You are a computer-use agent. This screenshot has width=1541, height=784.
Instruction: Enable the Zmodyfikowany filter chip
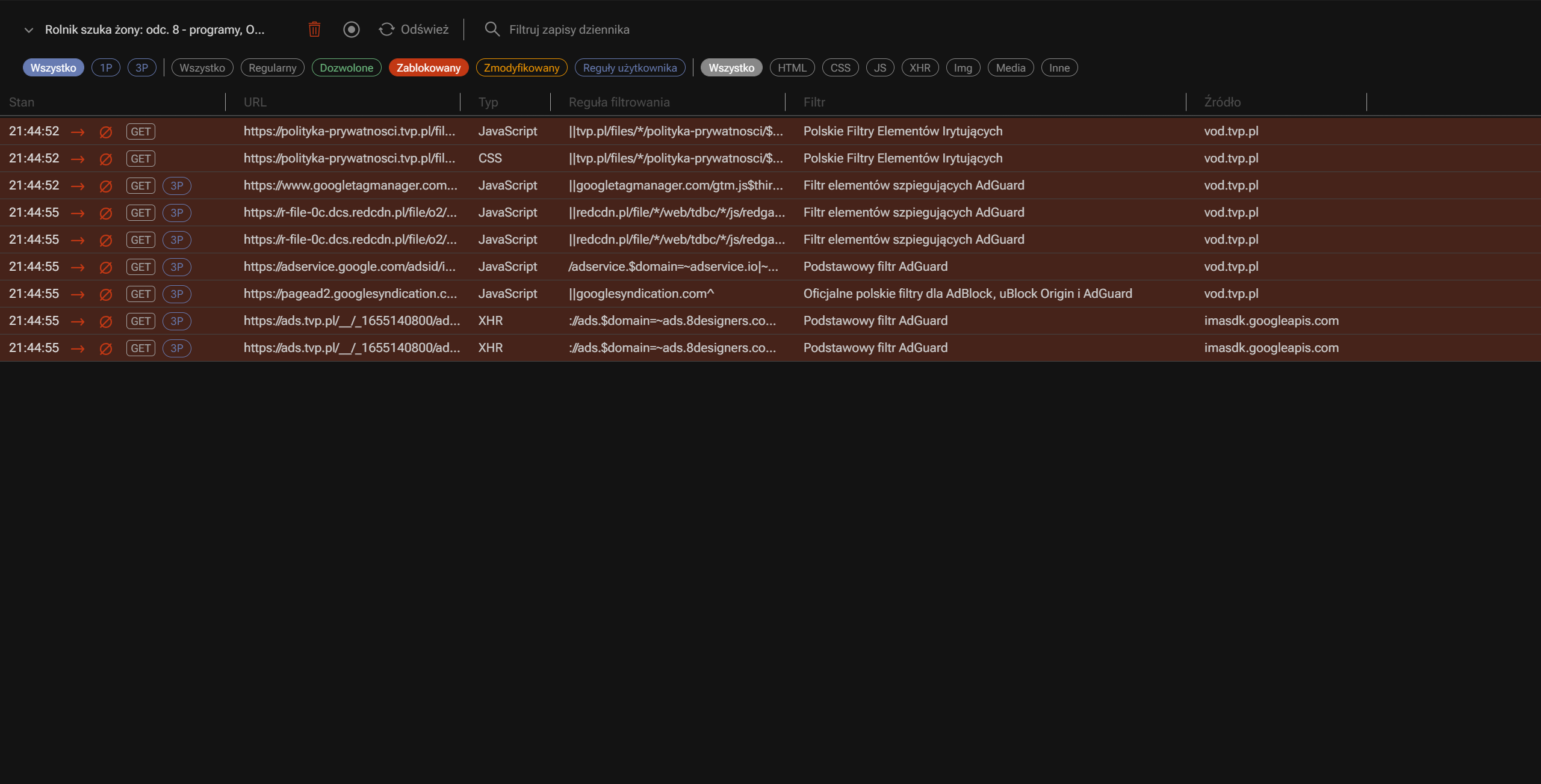point(521,67)
